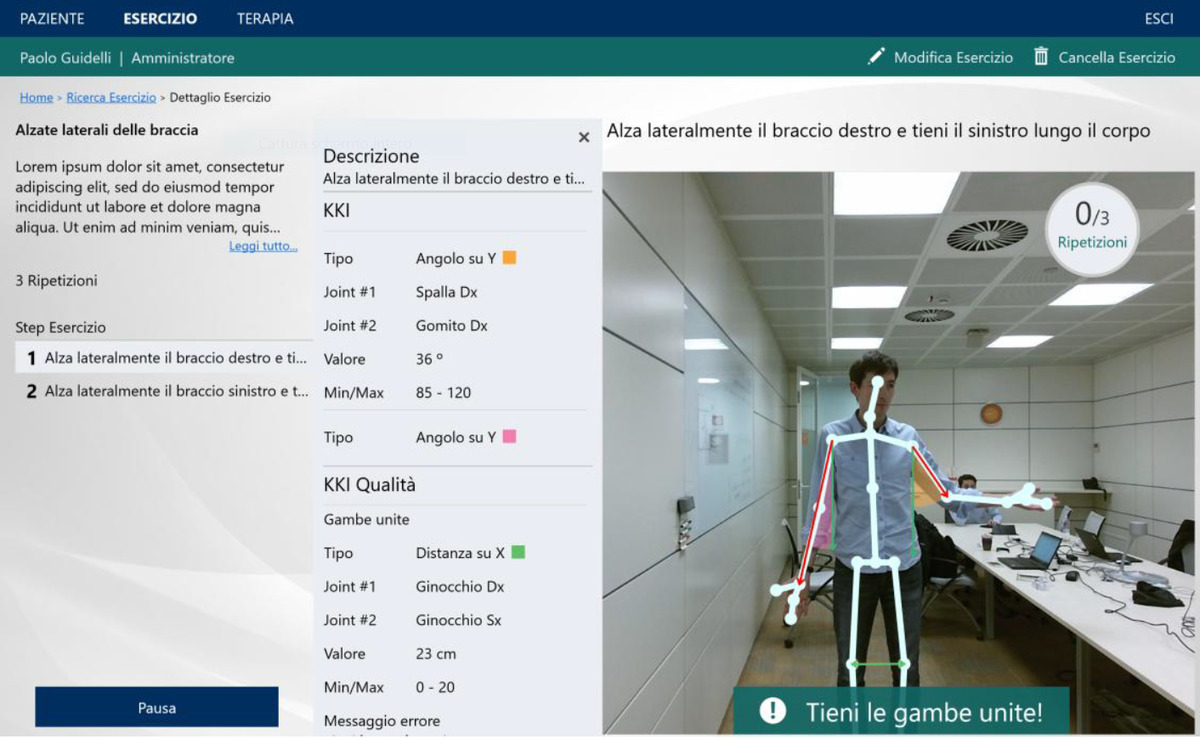Select step 1 'Alza lateralmente il braccio destro'

pos(160,359)
